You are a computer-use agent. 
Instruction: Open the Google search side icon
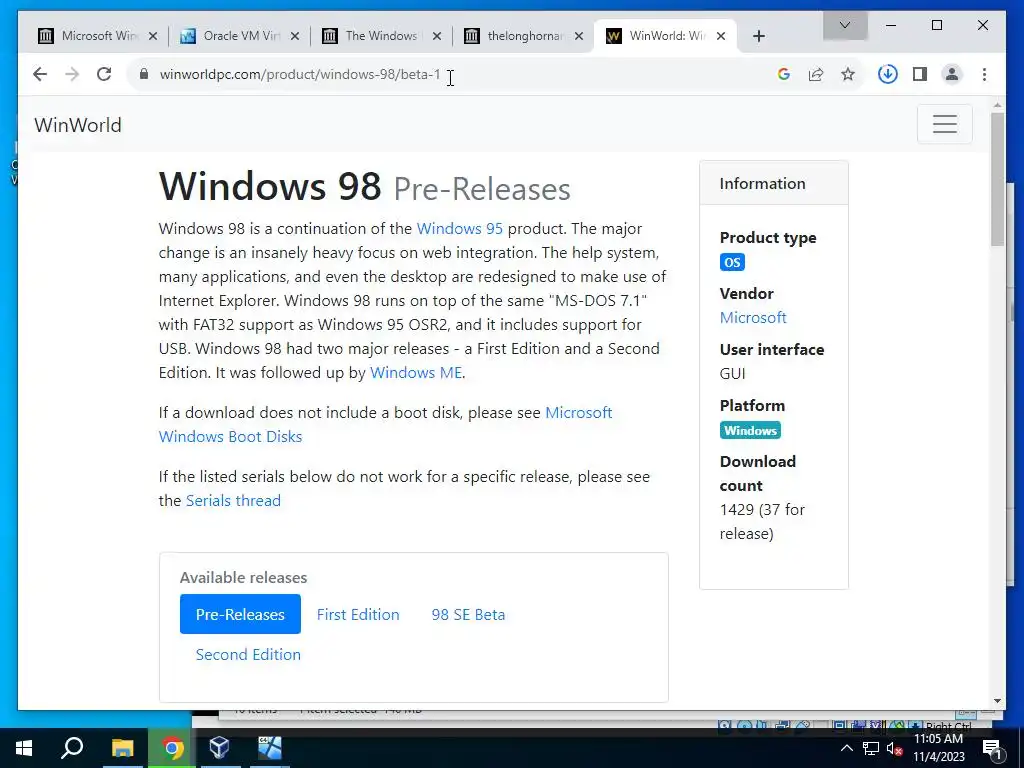[784, 74]
